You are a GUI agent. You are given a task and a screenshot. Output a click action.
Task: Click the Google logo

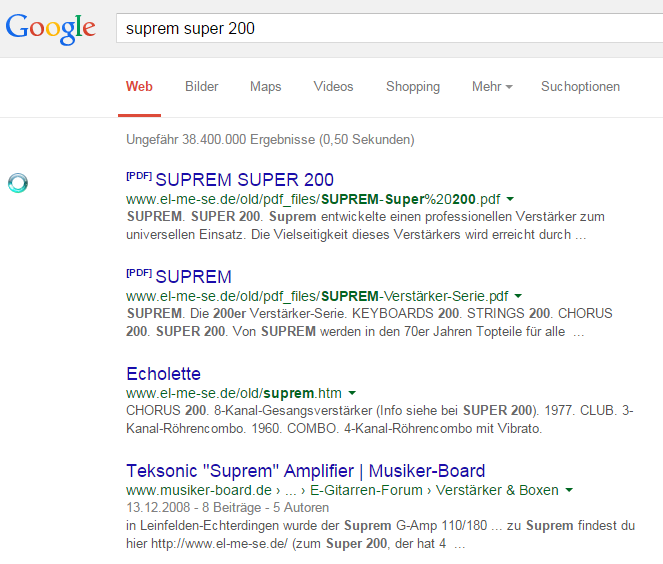(x=50, y=28)
